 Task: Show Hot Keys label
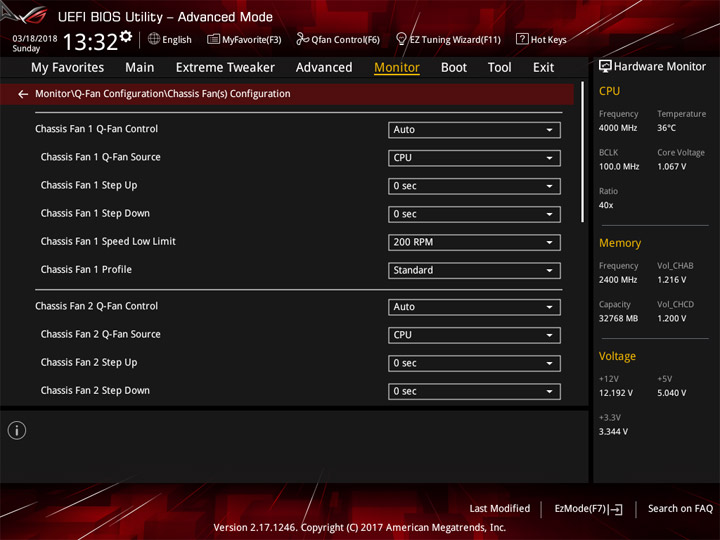point(548,40)
